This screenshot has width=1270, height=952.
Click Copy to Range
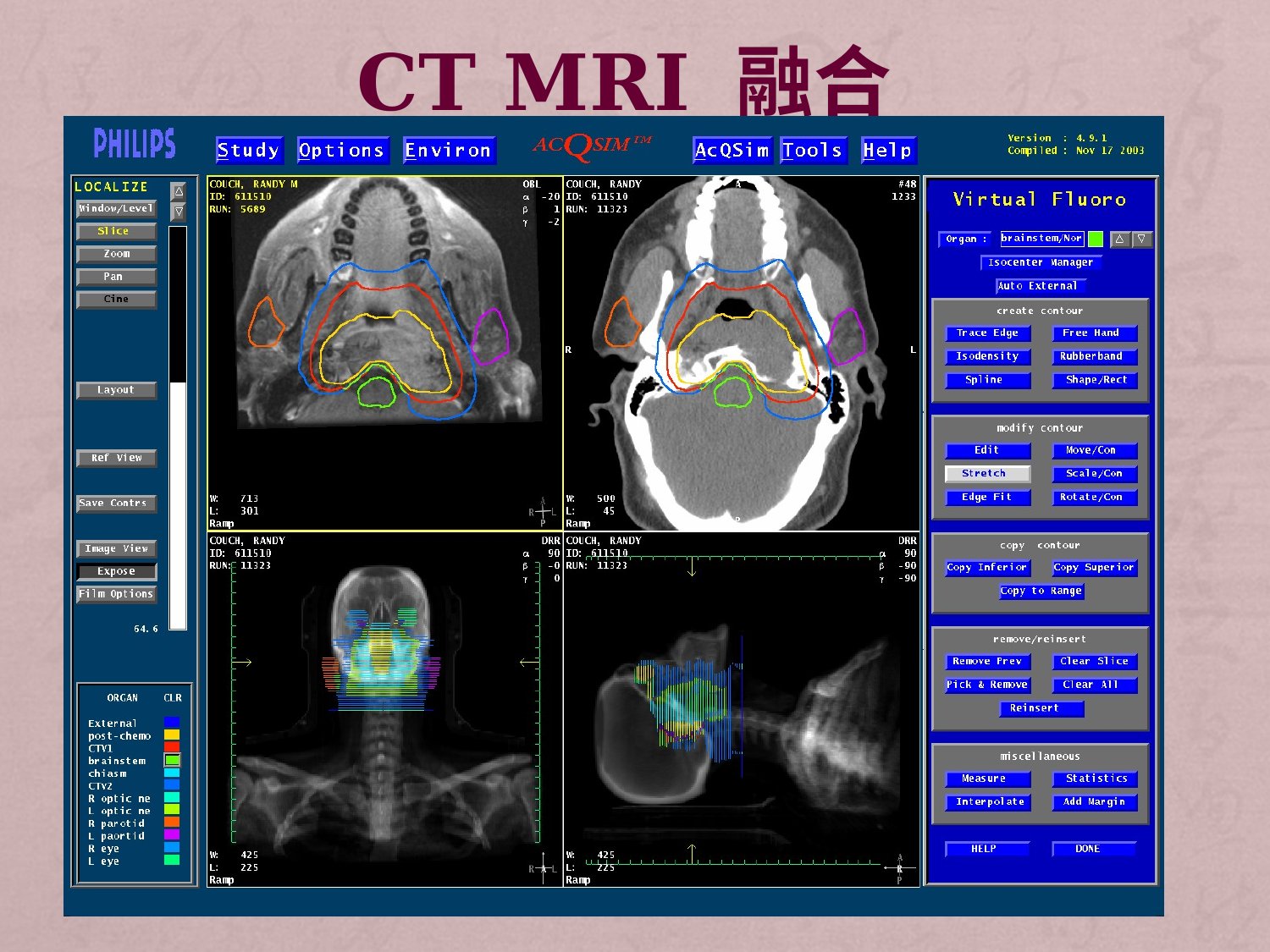coord(1041,592)
